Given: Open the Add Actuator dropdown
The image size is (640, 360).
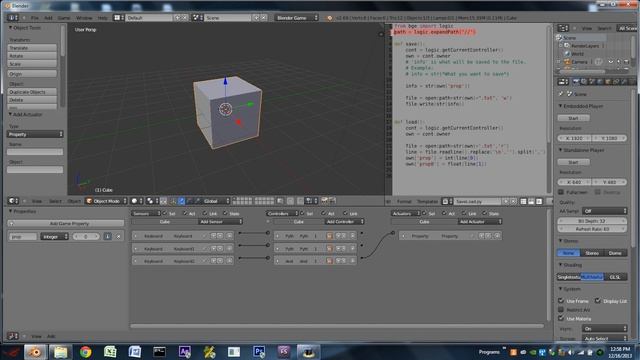Looking at the screenshot, I should pos(479,221).
